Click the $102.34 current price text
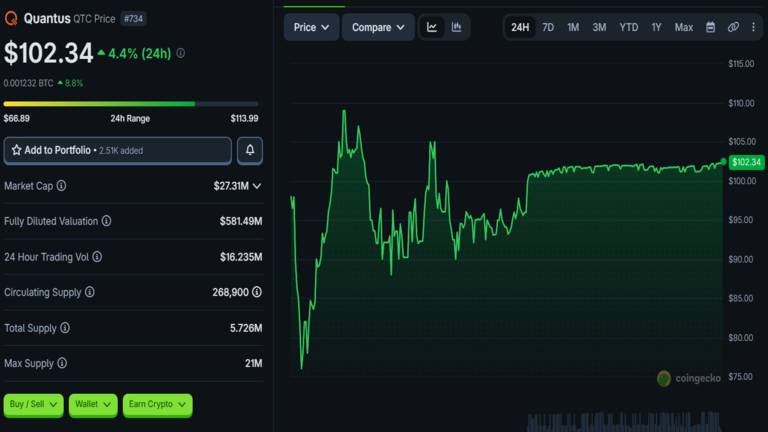The height and width of the screenshot is (432, 768). (48, 53)
